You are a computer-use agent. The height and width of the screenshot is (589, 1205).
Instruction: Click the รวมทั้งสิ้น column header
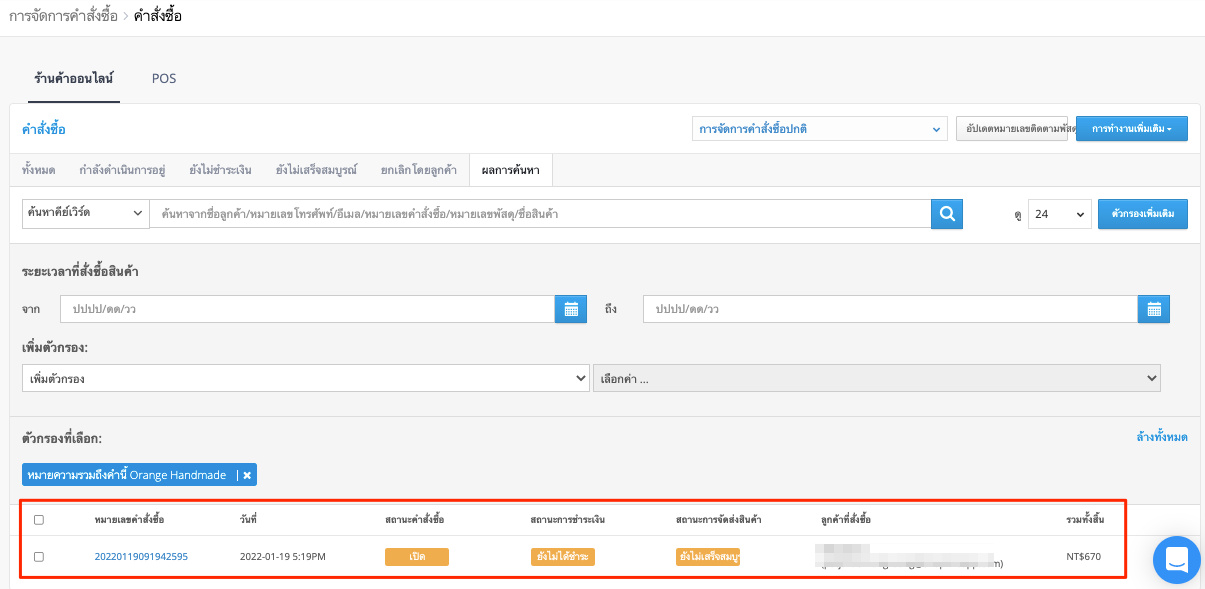[1085, 520]
